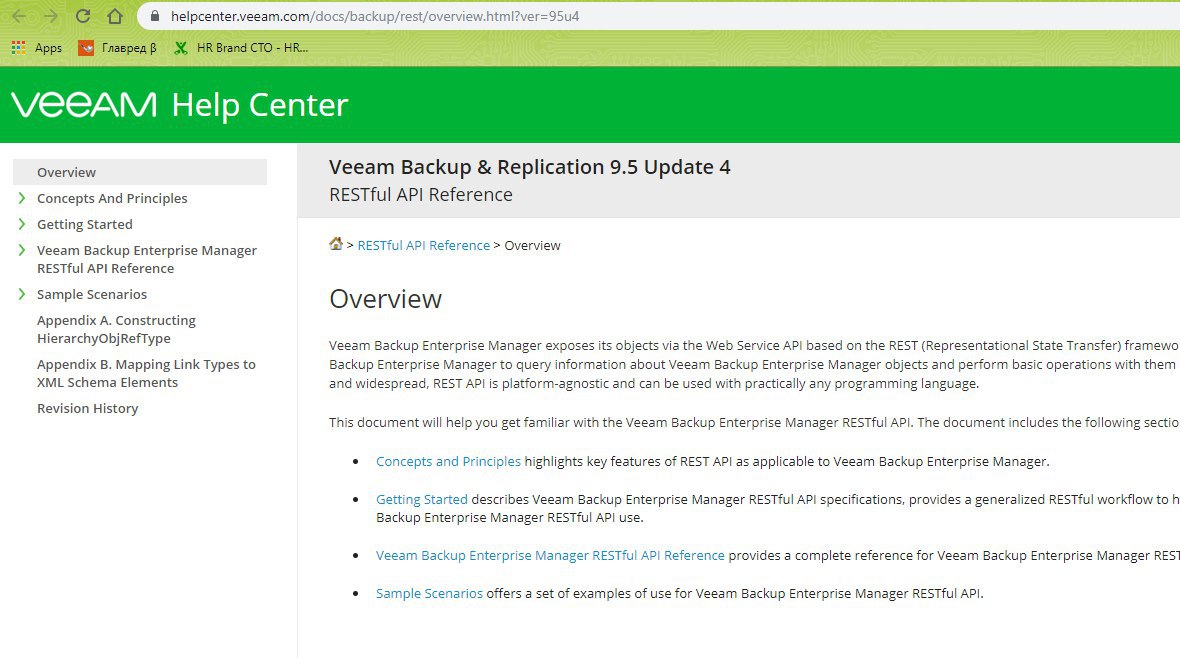Reload the page with refresh icon
Viewport: 1180px width, 658px height.
[83, 16]
